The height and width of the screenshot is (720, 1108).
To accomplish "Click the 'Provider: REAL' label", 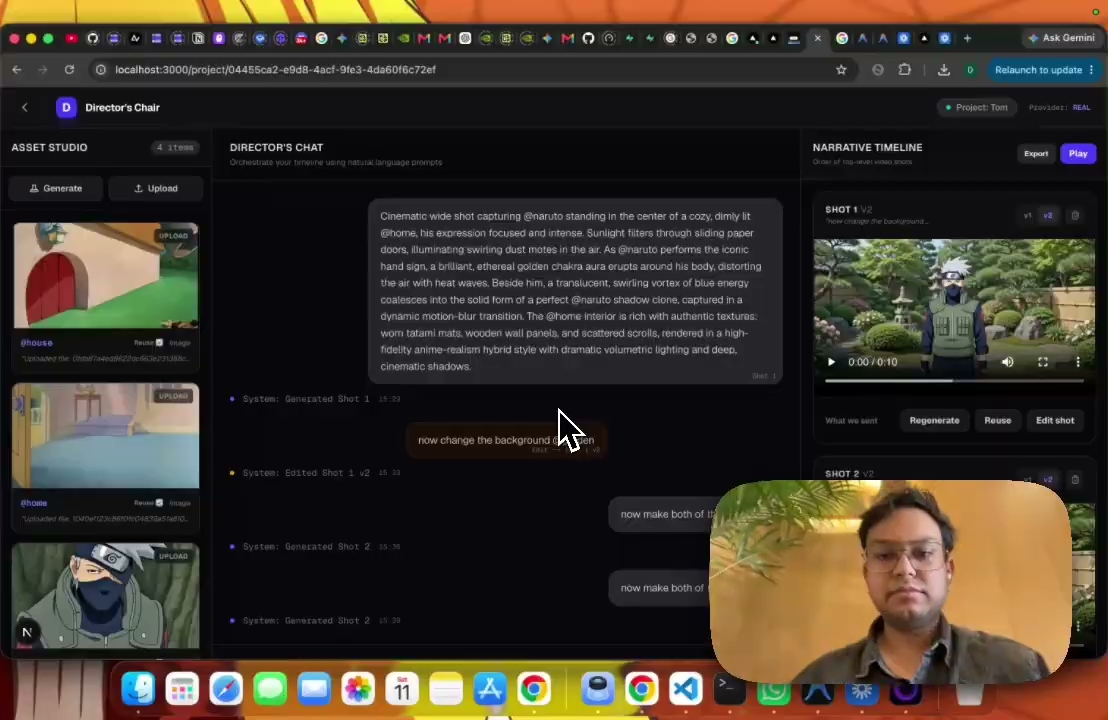I will (1059, 107).
